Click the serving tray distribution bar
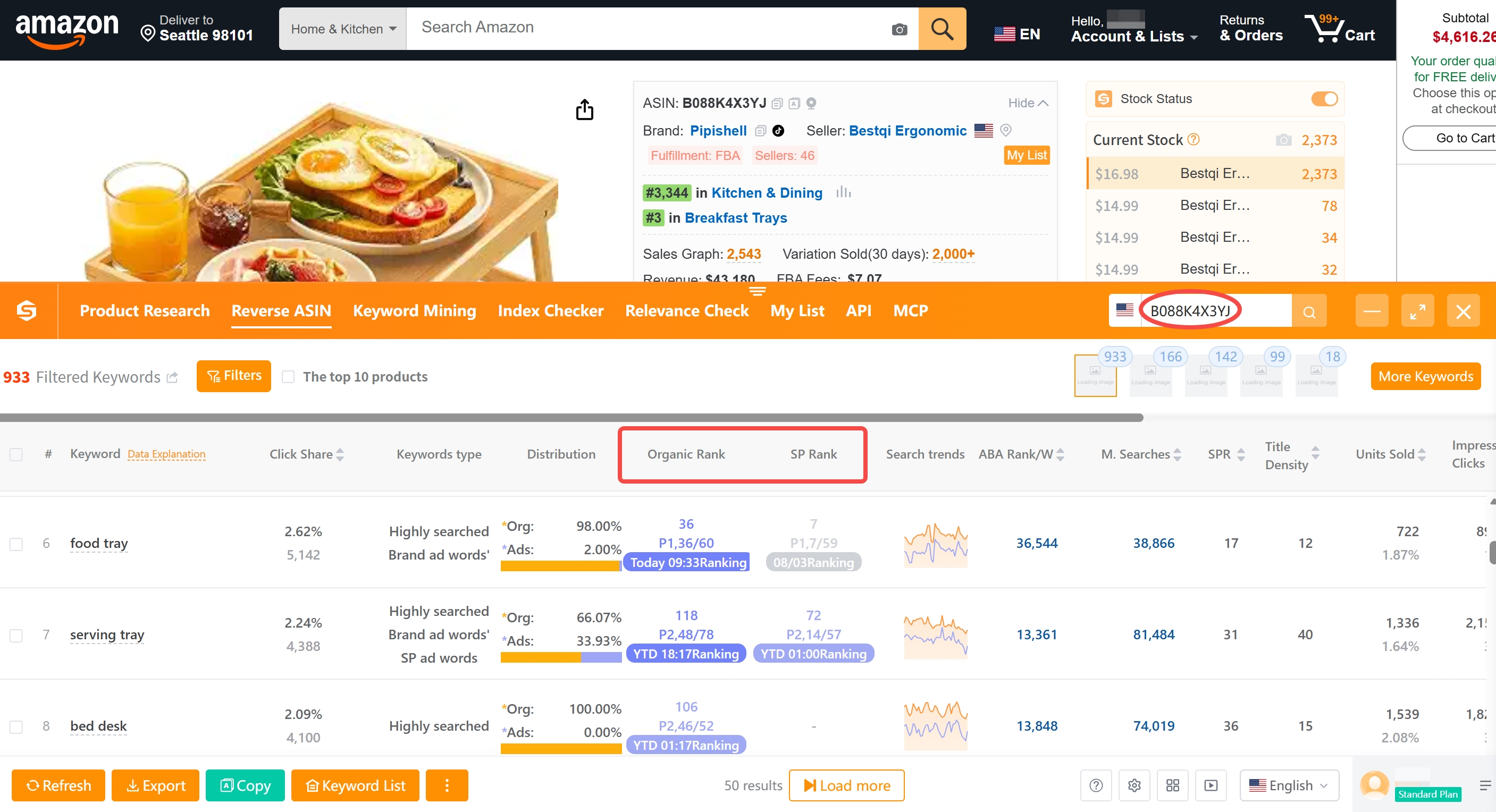 (x=561, y=657)
